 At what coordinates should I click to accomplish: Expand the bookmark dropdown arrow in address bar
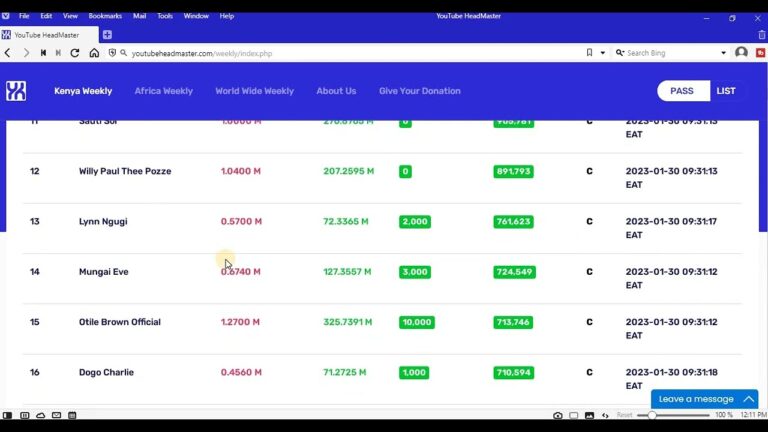pyautogui.click(x=602, y=53)
